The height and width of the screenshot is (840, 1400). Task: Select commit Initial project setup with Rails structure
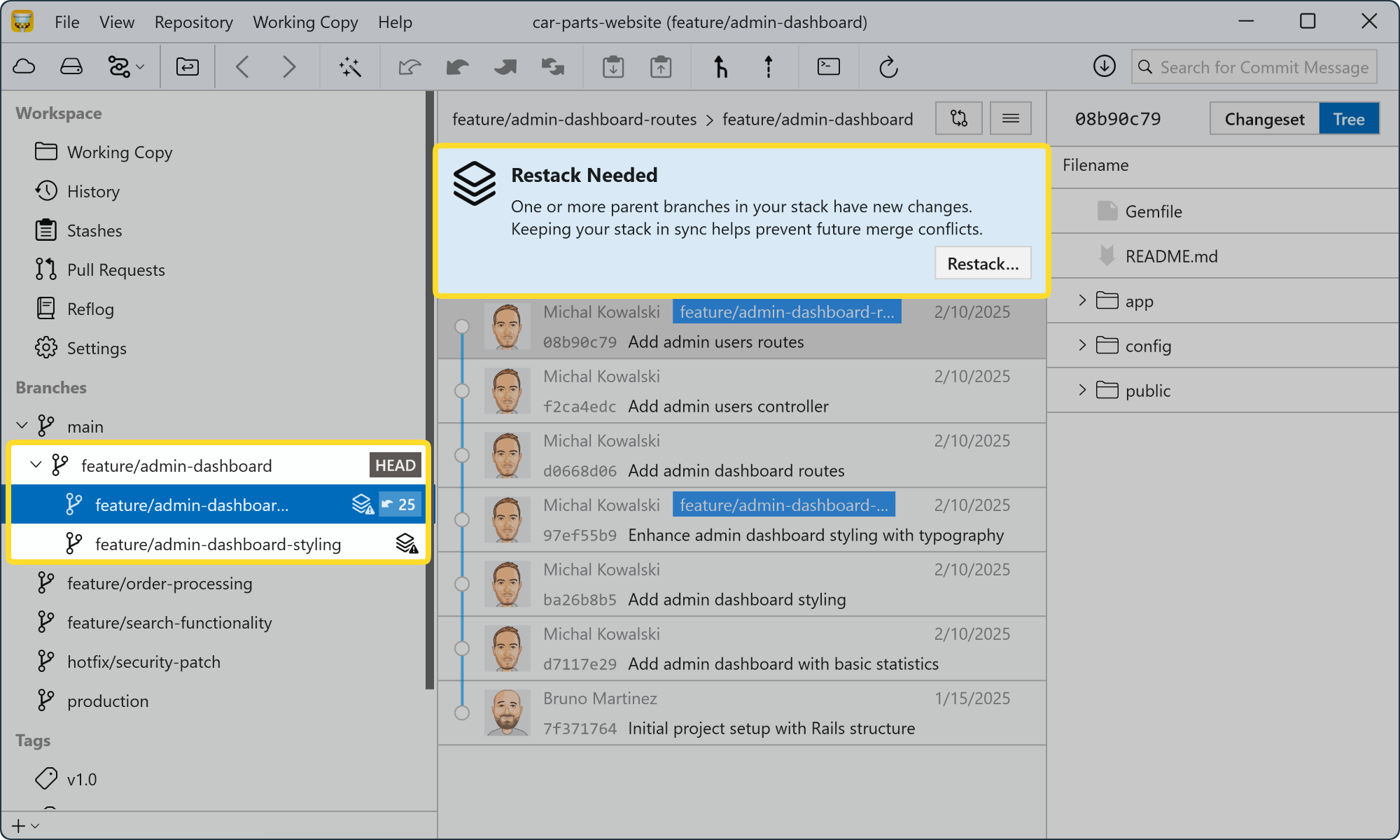742,713
